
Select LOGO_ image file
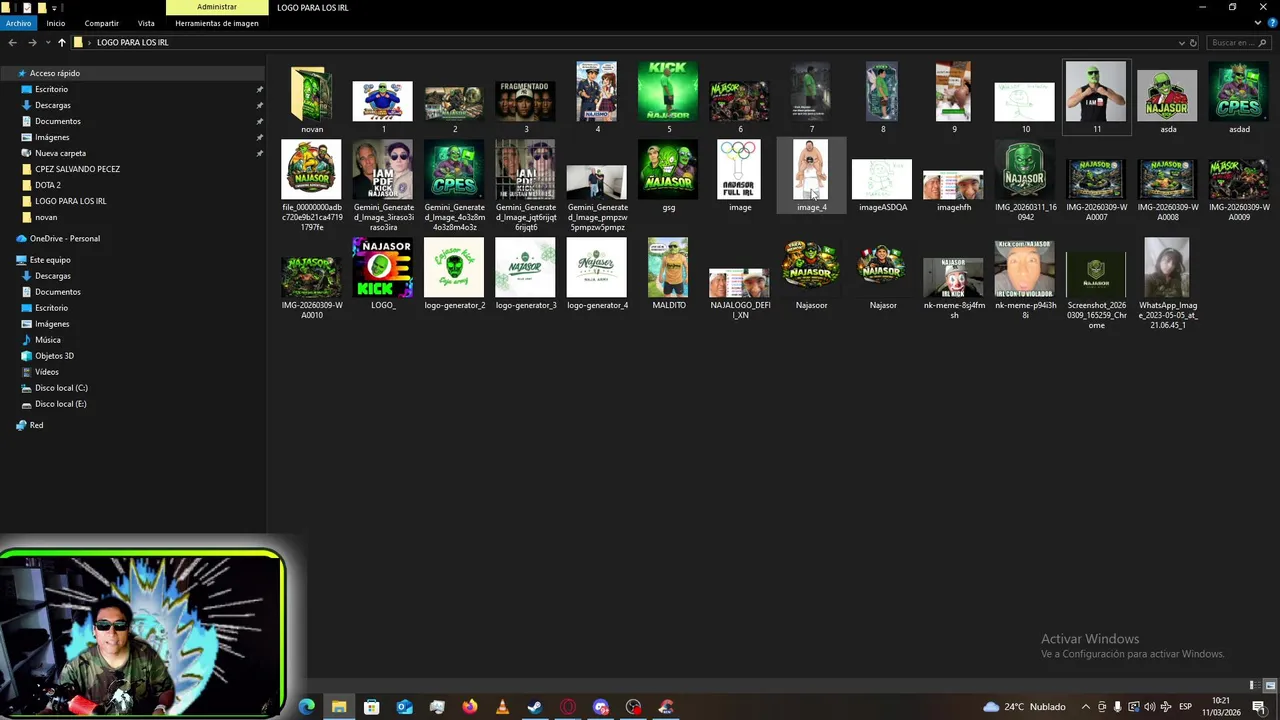click(x=383, y=267)
